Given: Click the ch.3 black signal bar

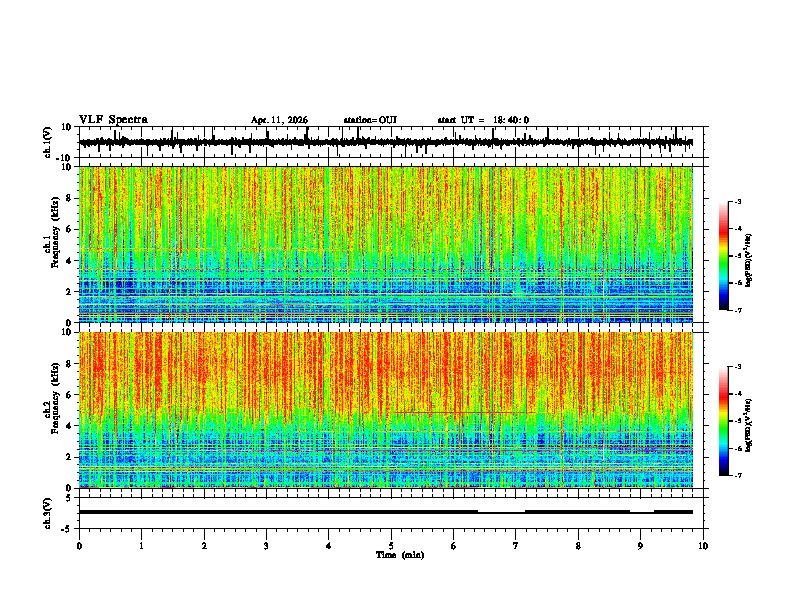Looking at the screenshot, I should click(x=385, y=512).
